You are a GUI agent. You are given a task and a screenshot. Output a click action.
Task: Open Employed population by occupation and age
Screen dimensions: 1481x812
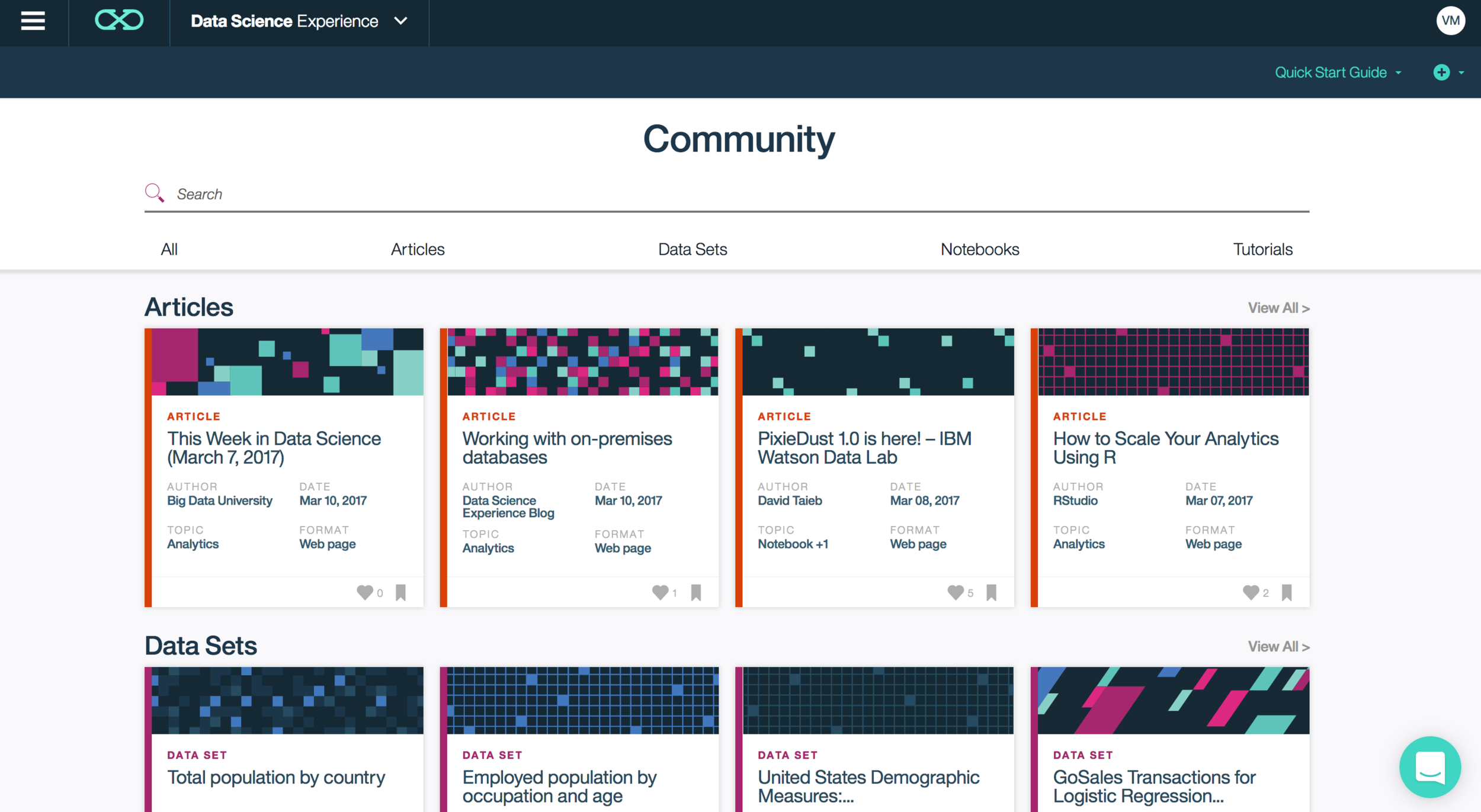559,787
